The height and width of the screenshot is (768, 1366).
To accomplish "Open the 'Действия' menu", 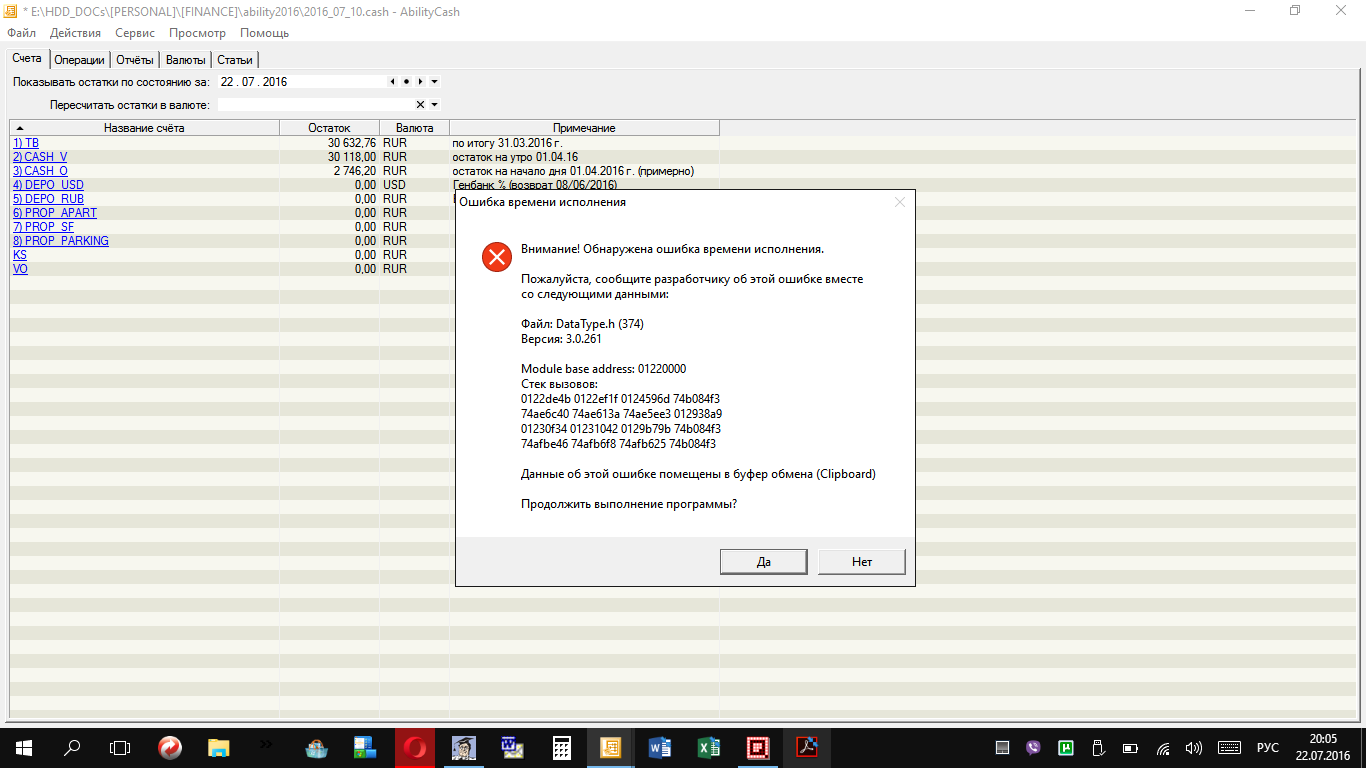I will [75, 33].
